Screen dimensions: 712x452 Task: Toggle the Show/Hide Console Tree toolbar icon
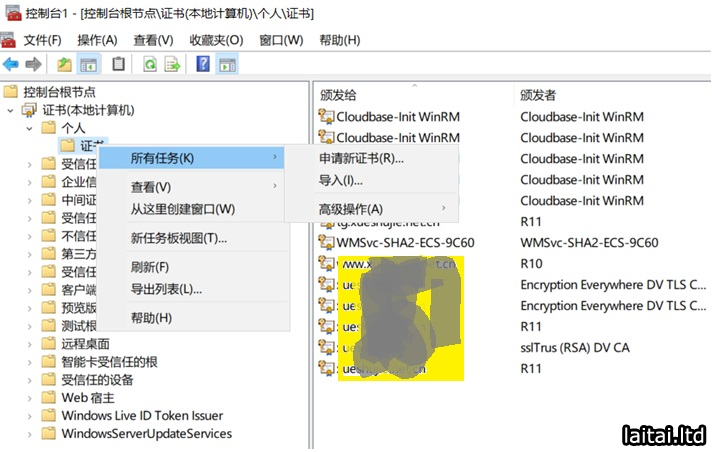coord(89,64)
